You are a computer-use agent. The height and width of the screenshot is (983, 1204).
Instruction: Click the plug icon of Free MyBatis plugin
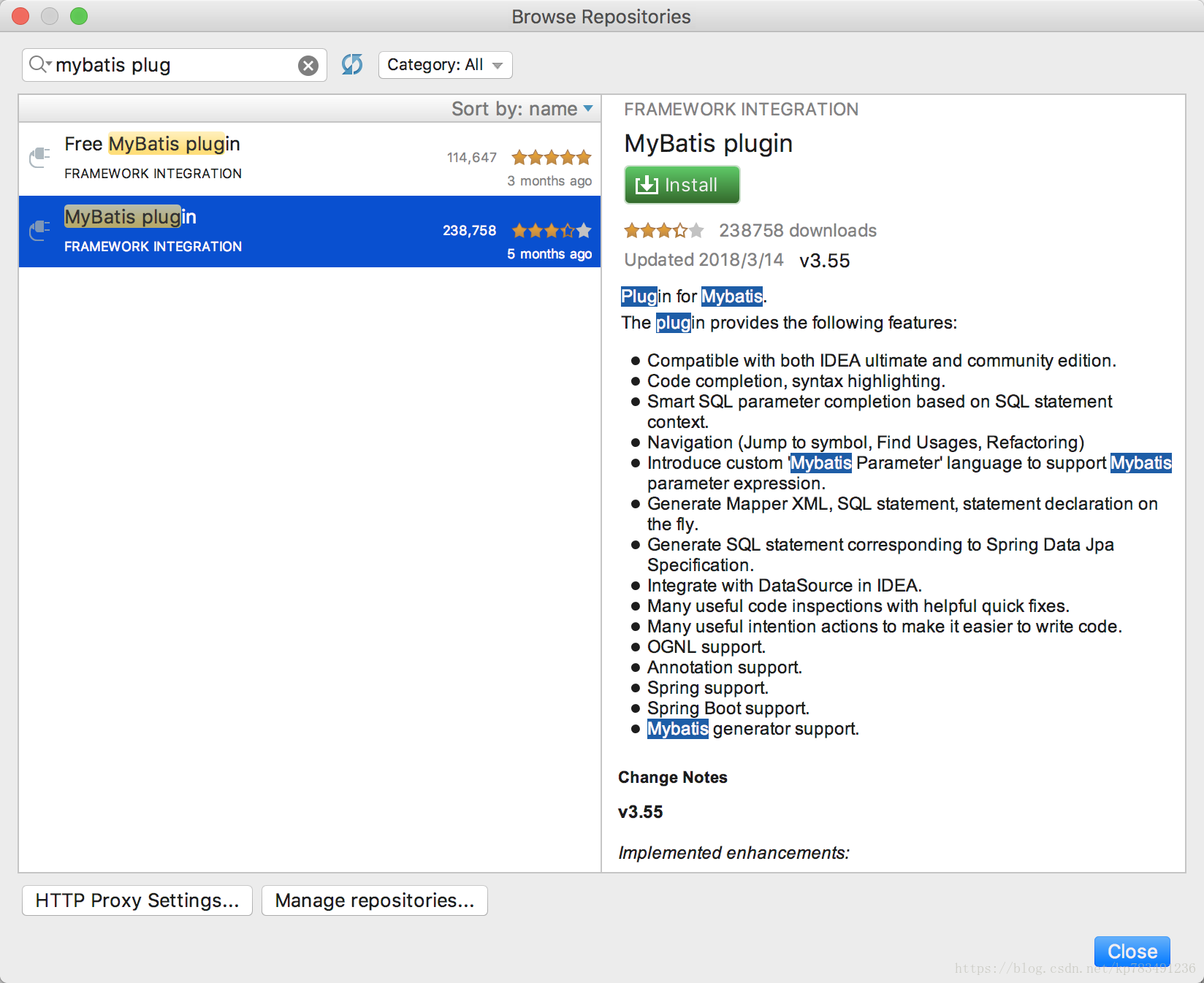coord(39,158)
